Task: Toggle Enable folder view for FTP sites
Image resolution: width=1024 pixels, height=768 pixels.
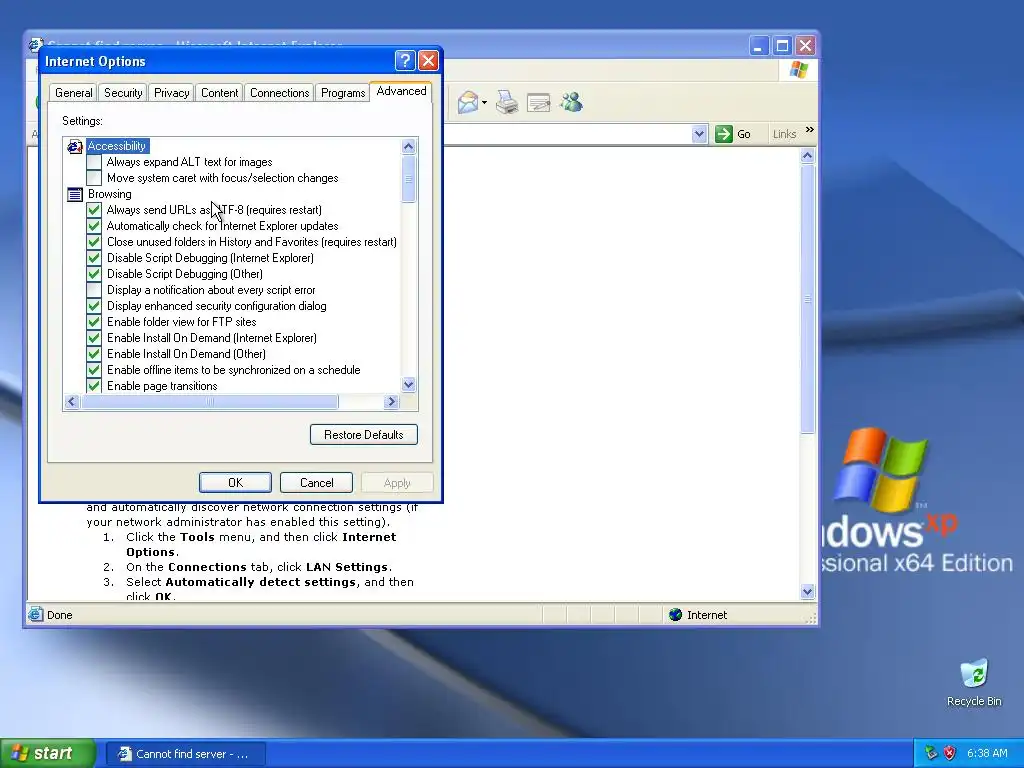Action: pos(94,322)
